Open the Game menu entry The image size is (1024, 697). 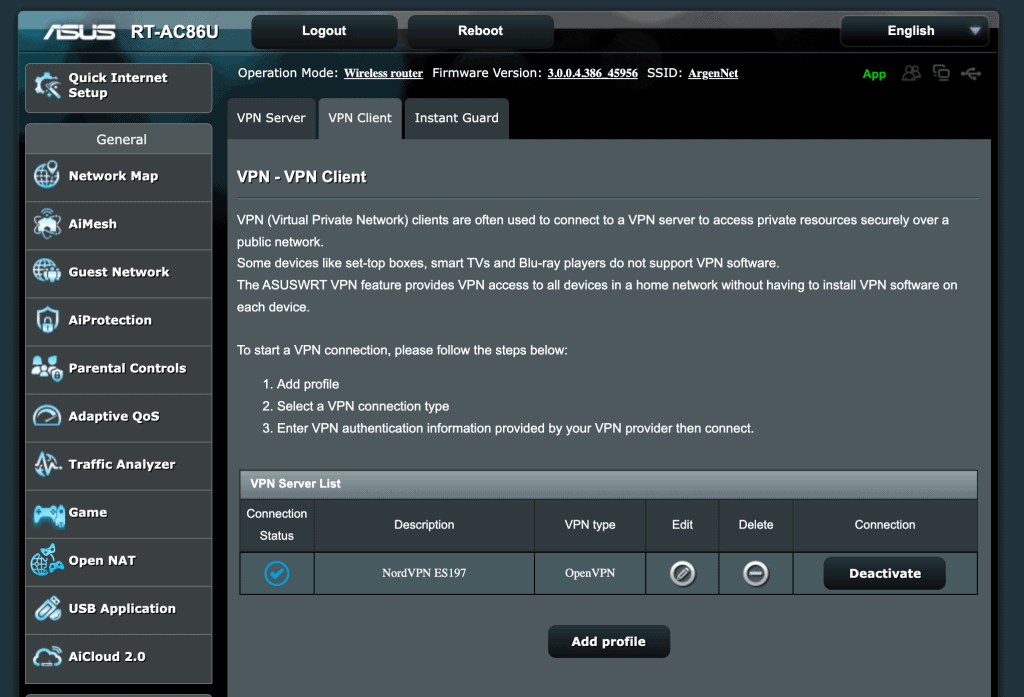click(119, 513)
